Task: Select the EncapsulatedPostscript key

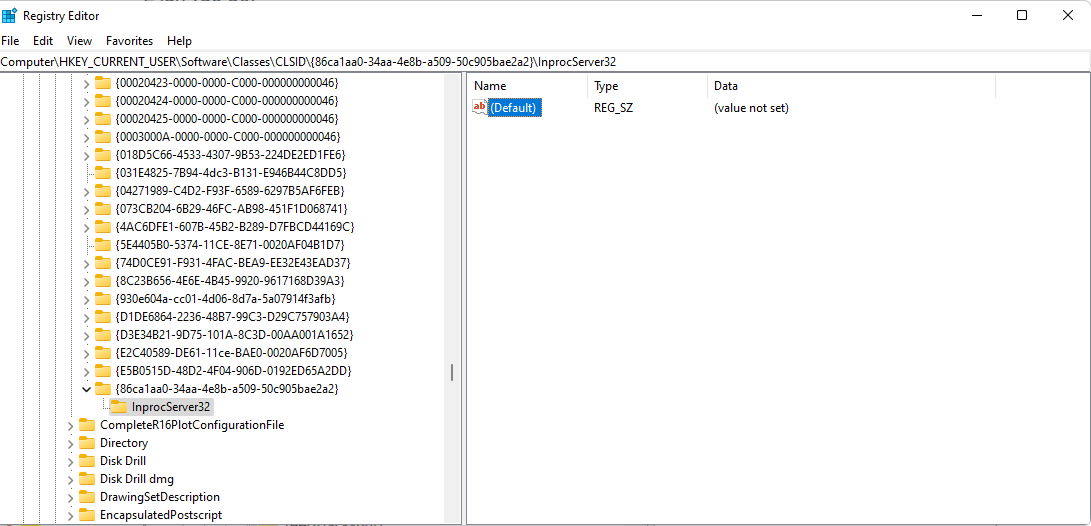Action: (161, 515)
